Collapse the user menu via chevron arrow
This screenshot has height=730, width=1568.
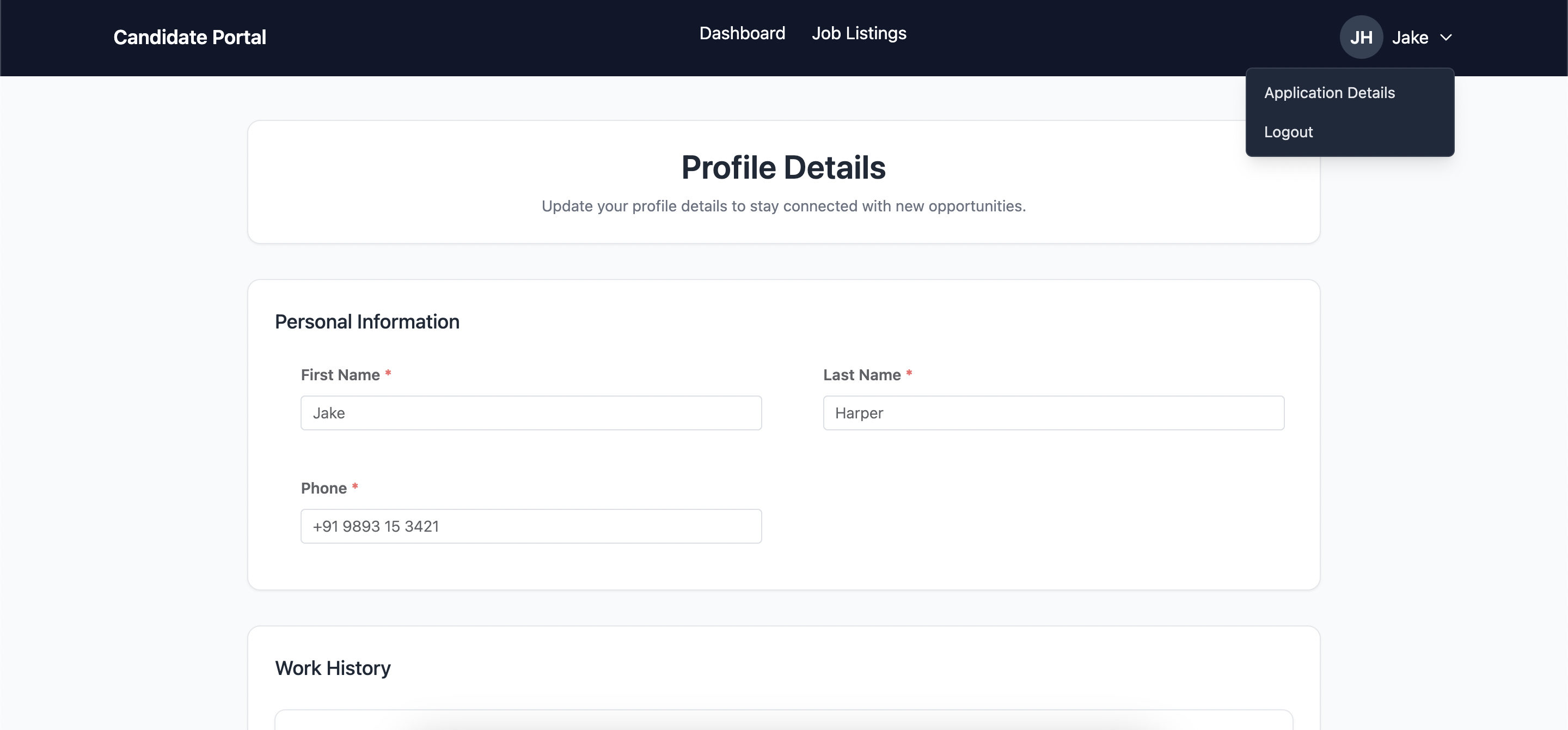[1445, 38]
